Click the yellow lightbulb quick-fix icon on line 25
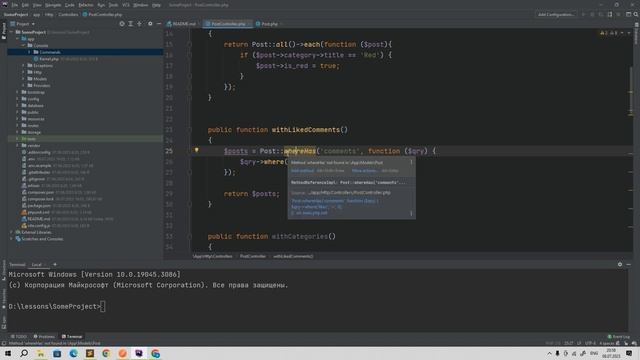The height and width of the screenshot is (360, 640). (x=196, y=150)
